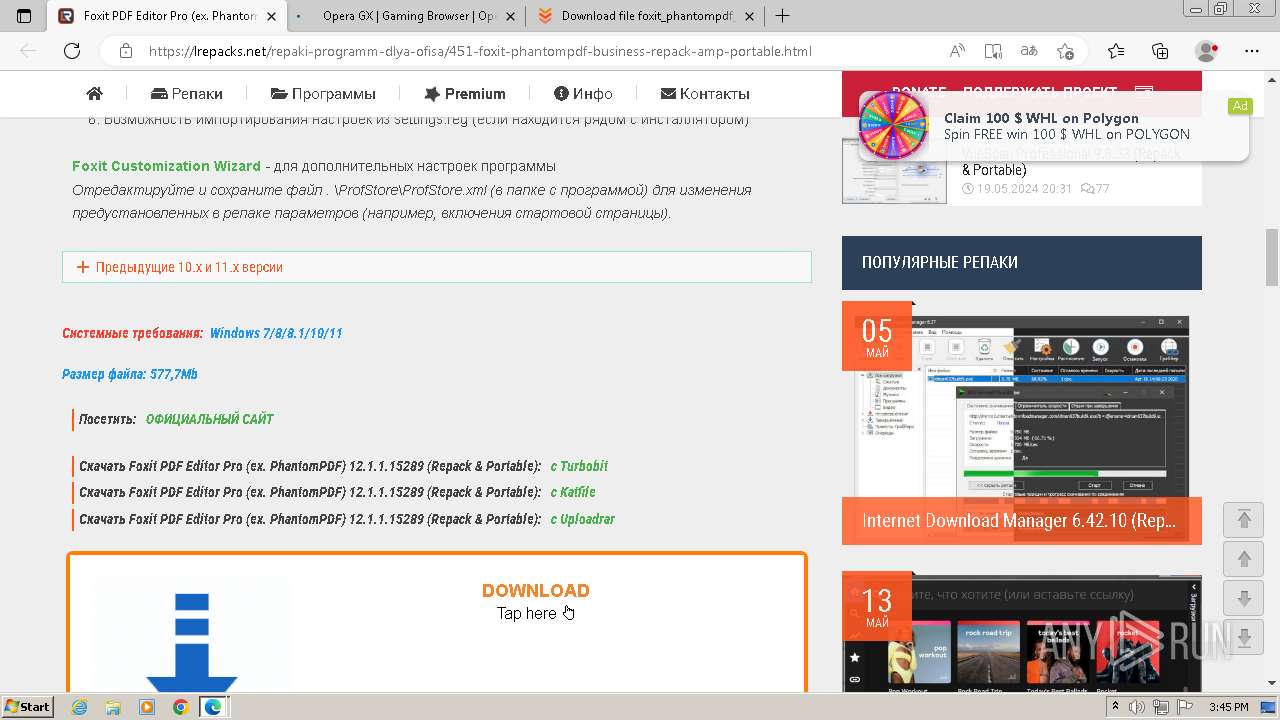Close the Foxit PDF Editor Pro tab
Image resolution: width=1280 pixels, height=720 pixels.
(271, 16)
